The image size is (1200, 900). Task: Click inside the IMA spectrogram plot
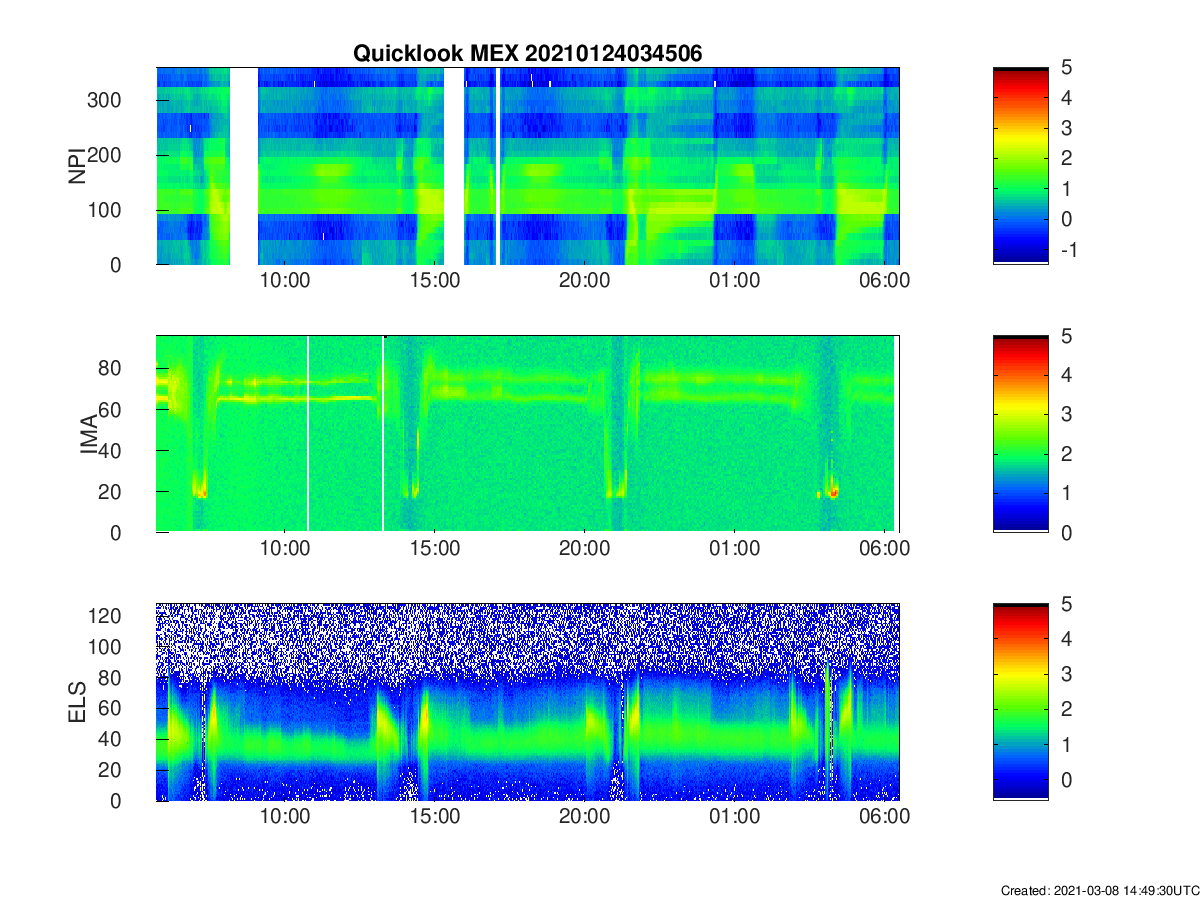point(528,434)
